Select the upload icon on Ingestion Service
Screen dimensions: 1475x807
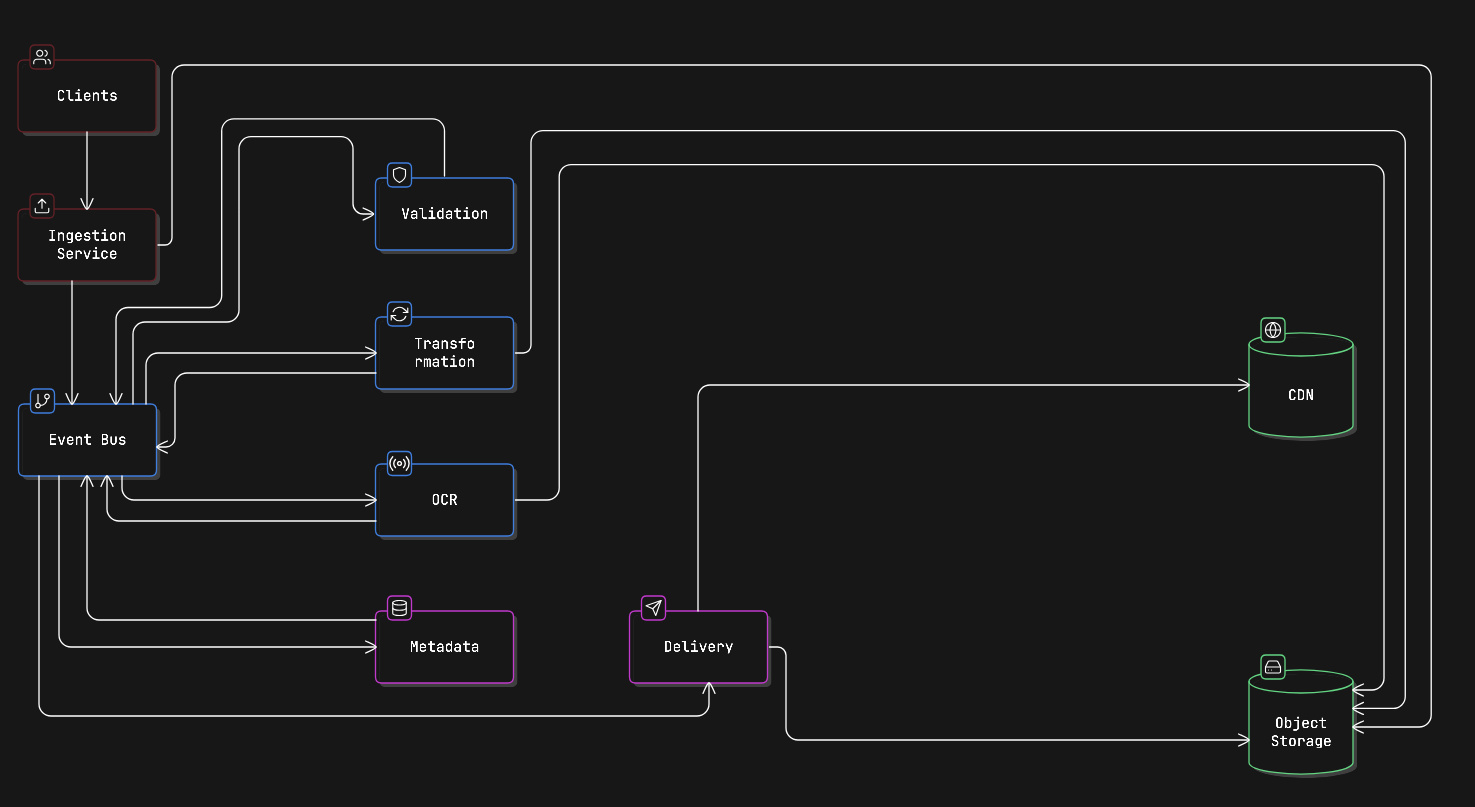coord(41,207)
